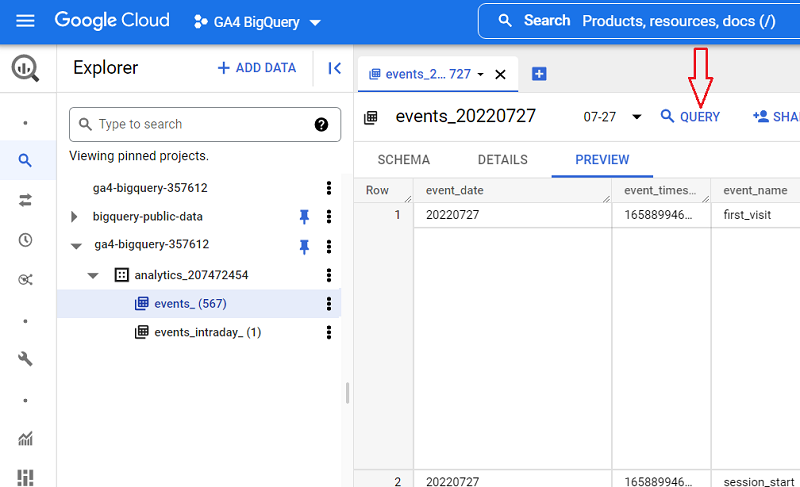
Task: Click the SHARE button
Action: 776,117
